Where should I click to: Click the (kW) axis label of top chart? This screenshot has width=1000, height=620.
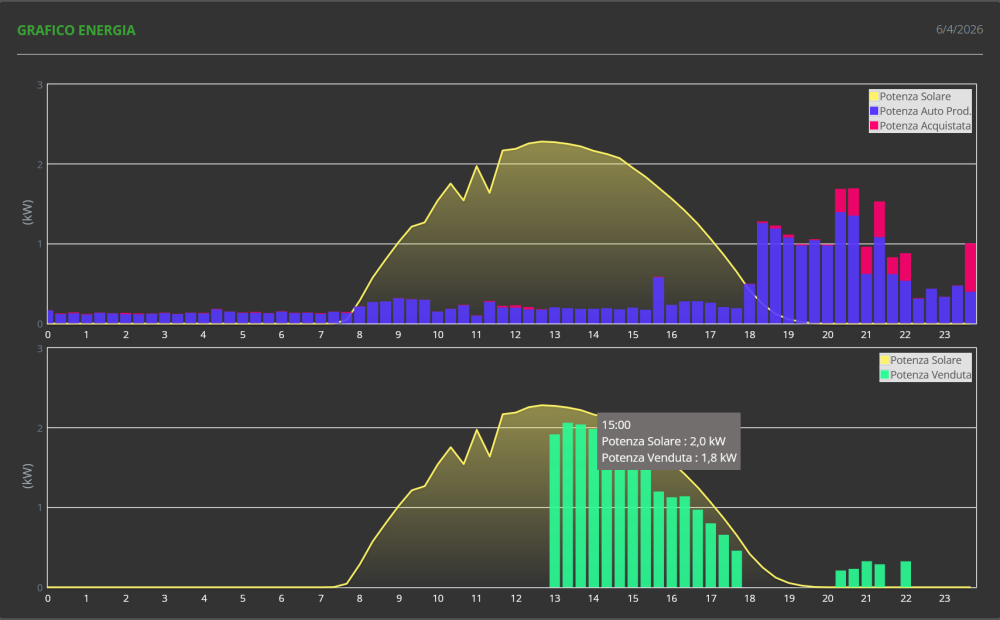coord(27,212)
